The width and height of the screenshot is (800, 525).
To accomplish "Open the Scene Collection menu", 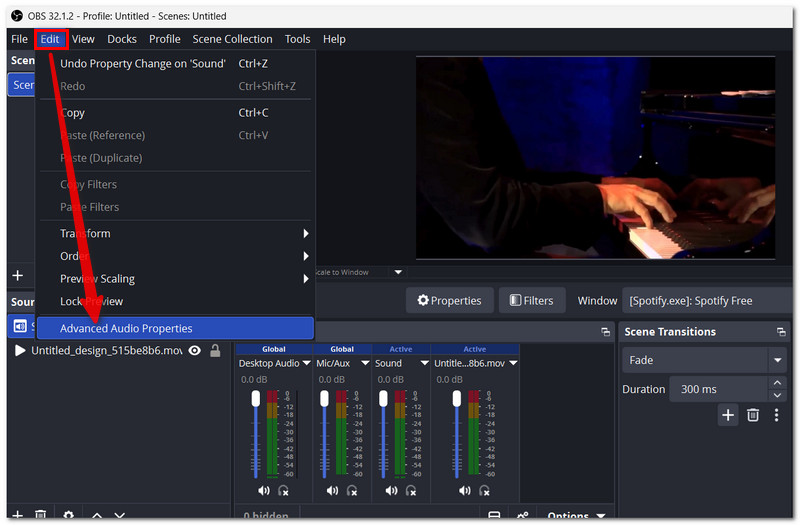I will pos(232,39).
